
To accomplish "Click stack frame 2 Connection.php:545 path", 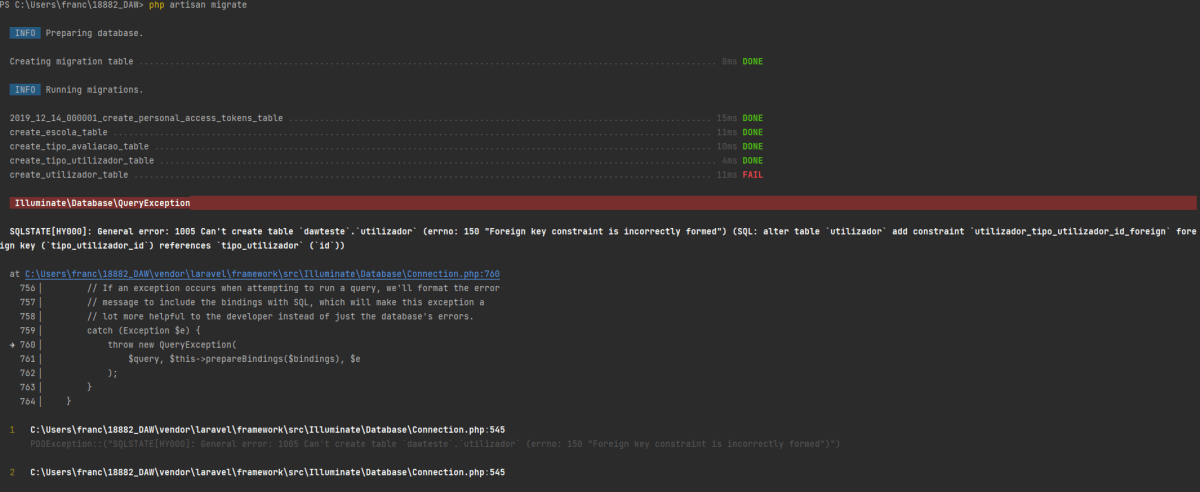I will point(267,471).
